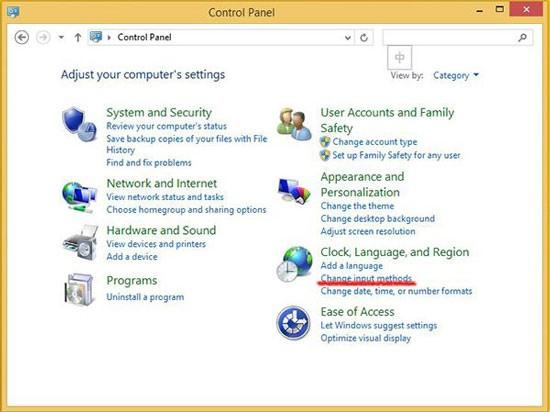Click the Control Panel icon in address bar

tap(96, 37)
